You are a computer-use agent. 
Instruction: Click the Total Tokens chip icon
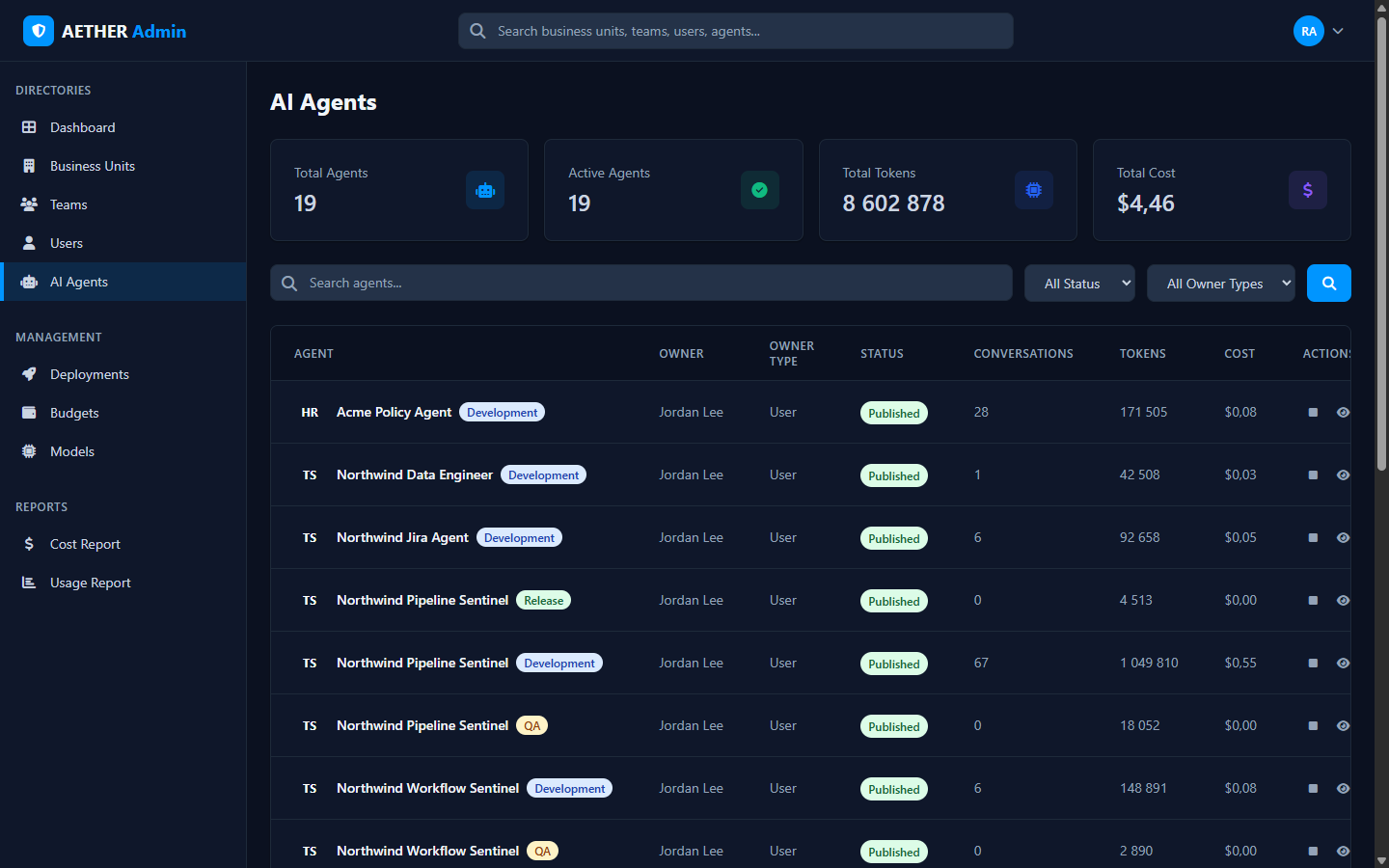[1034, 190]
